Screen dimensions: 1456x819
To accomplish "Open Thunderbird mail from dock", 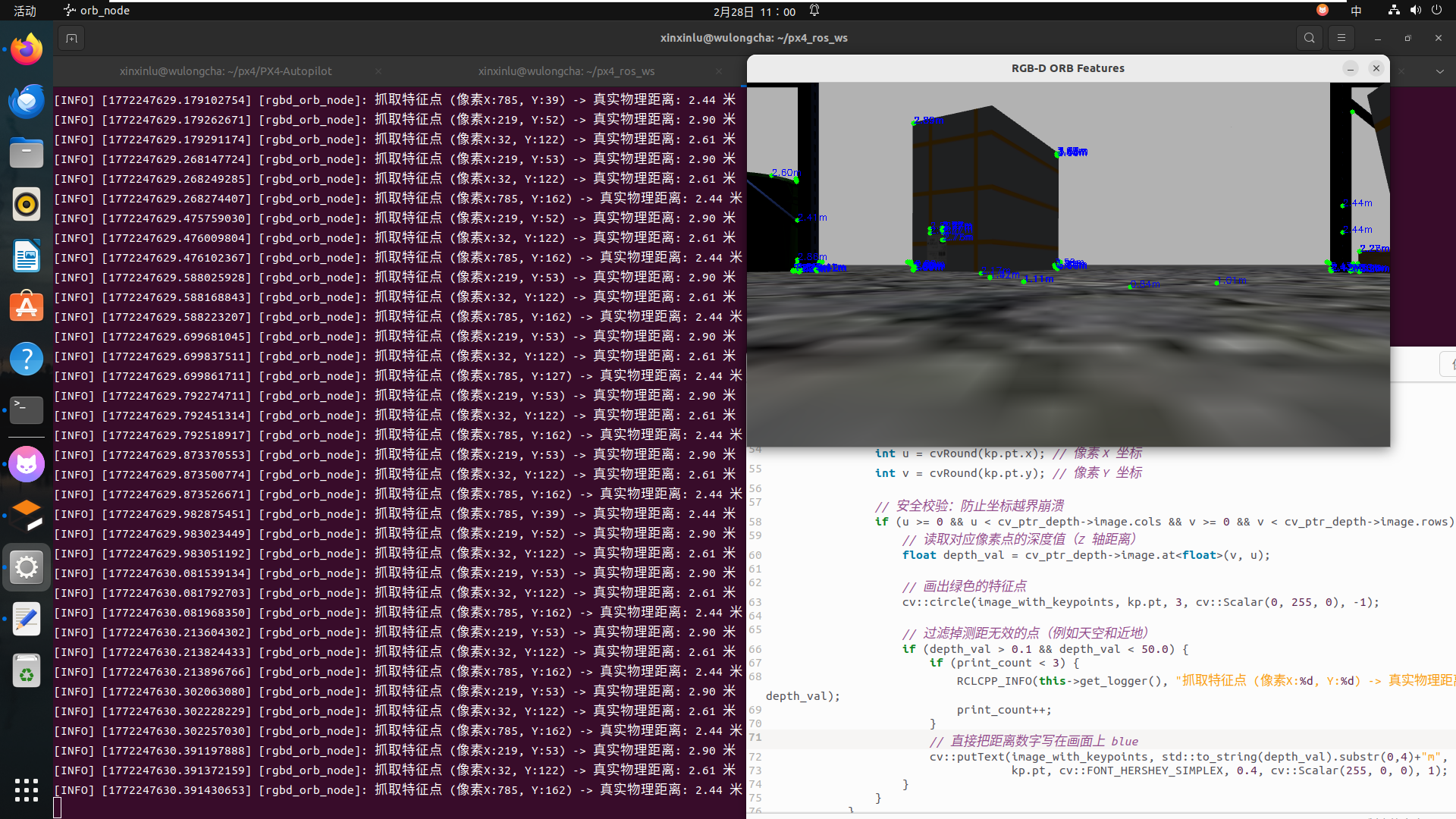I will [x=27, y=102].
